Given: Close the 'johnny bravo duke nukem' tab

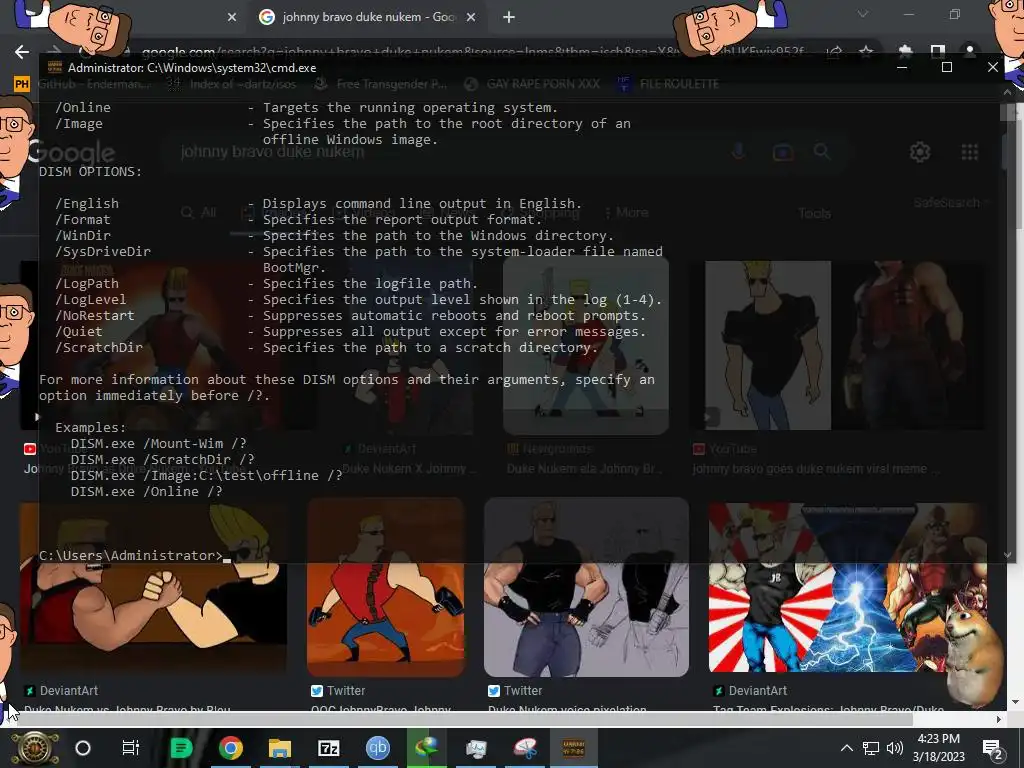Looking at the screenshot, I should coord(471,18).
